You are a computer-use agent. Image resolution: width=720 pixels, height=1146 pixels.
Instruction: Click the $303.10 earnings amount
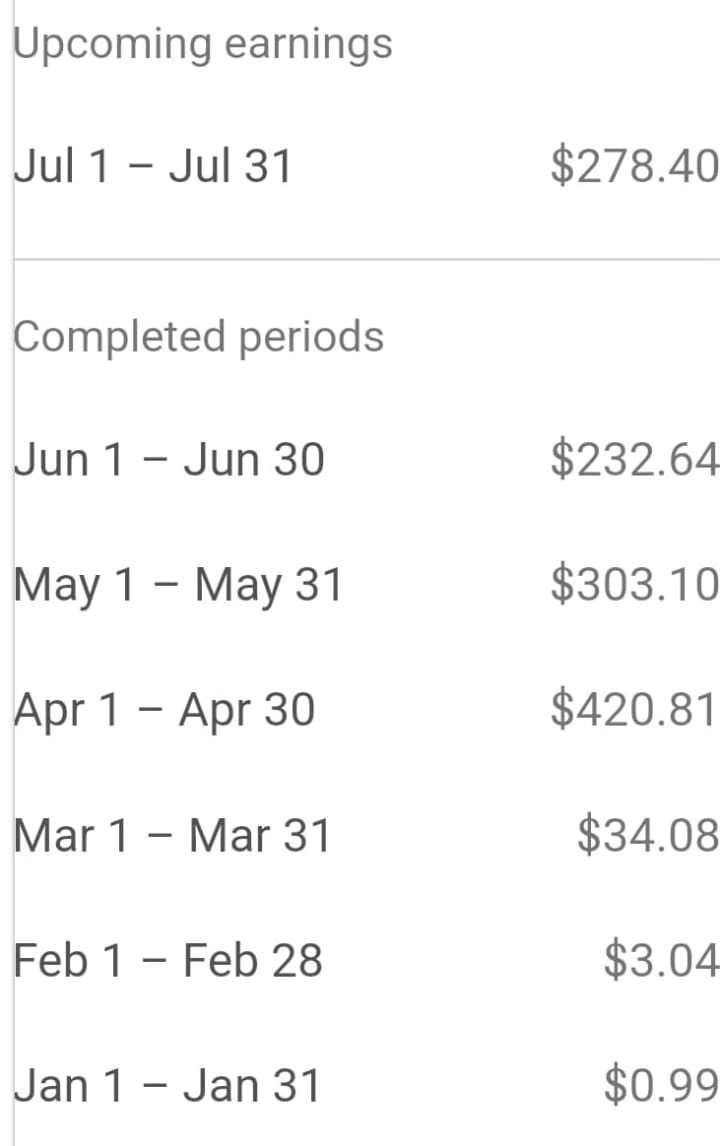coord(634,585)
